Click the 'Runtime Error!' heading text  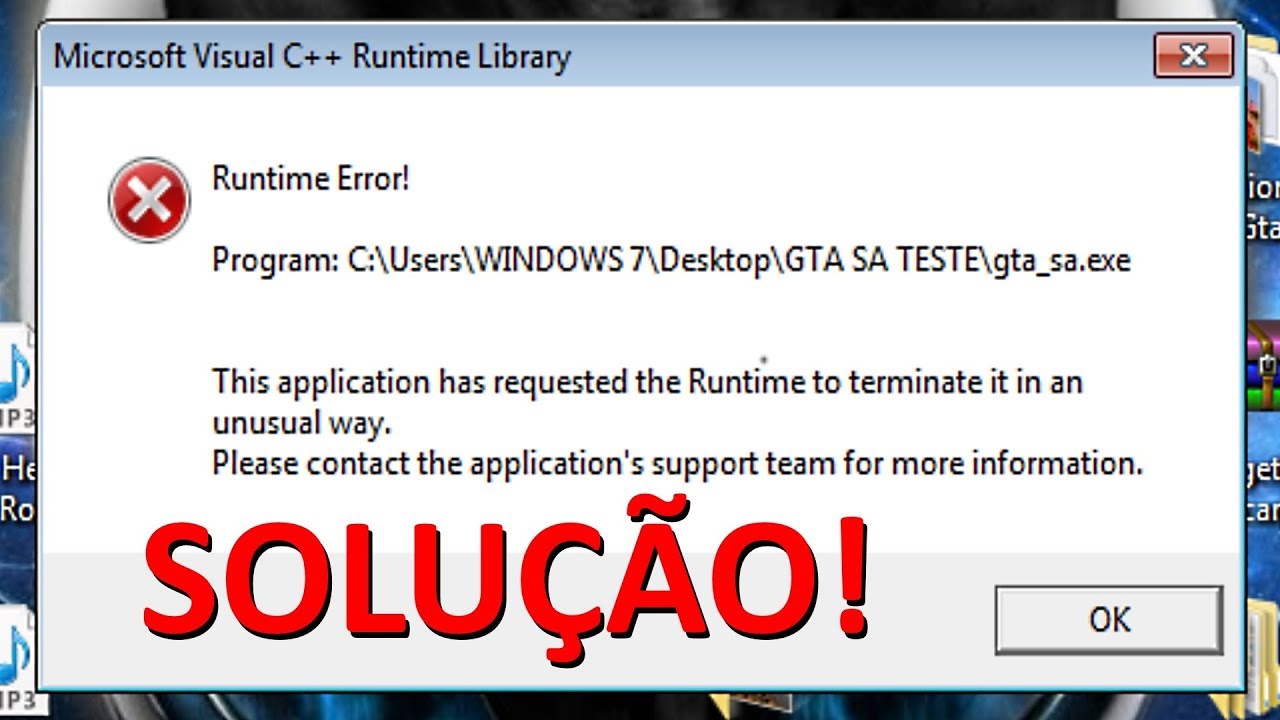coord(311,180)
